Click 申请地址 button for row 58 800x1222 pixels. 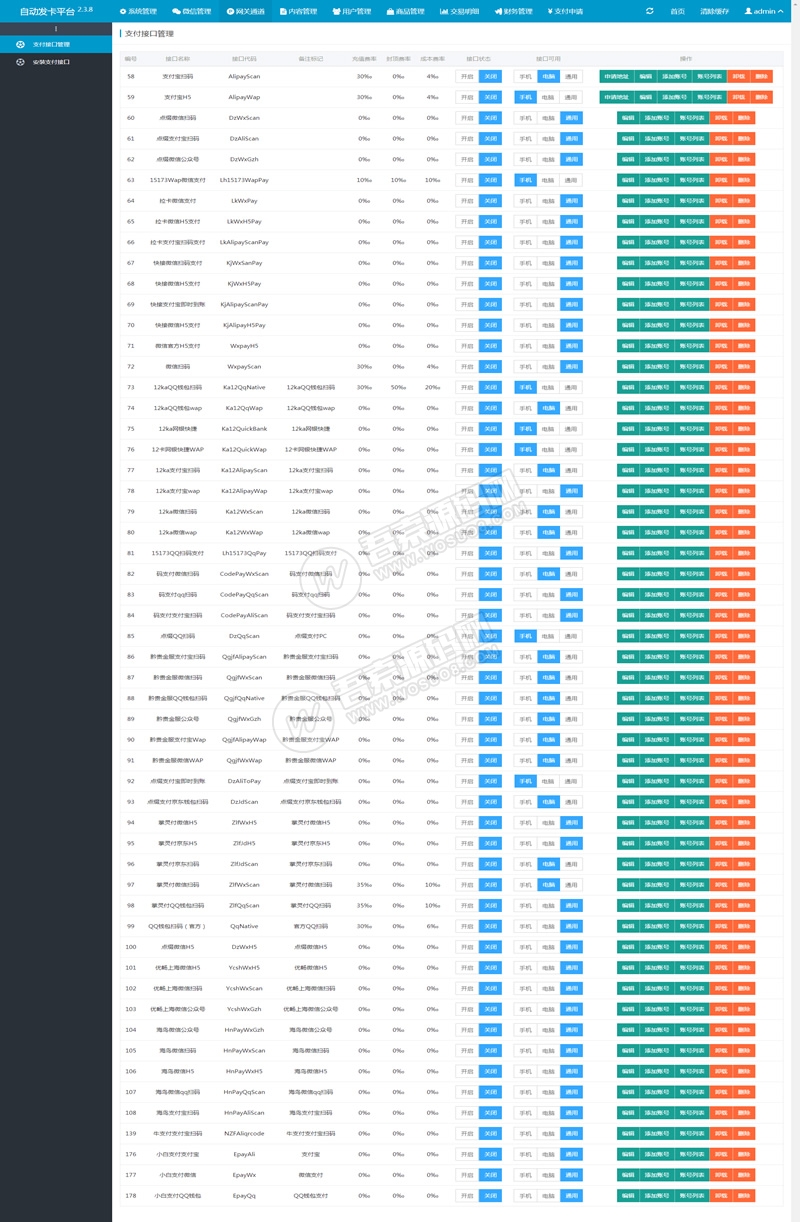[616, 76]
